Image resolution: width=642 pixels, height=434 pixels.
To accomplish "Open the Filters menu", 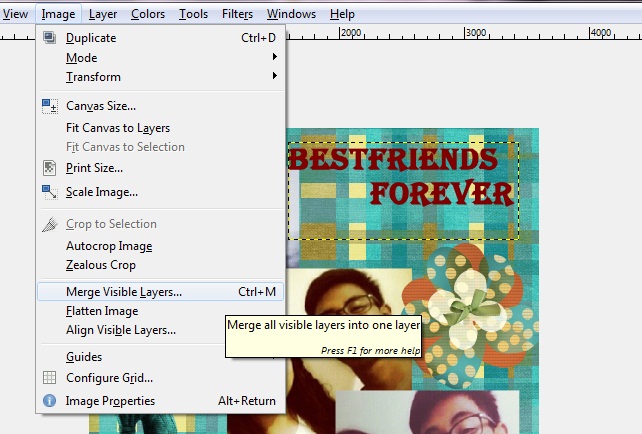I will coord(237,14).
